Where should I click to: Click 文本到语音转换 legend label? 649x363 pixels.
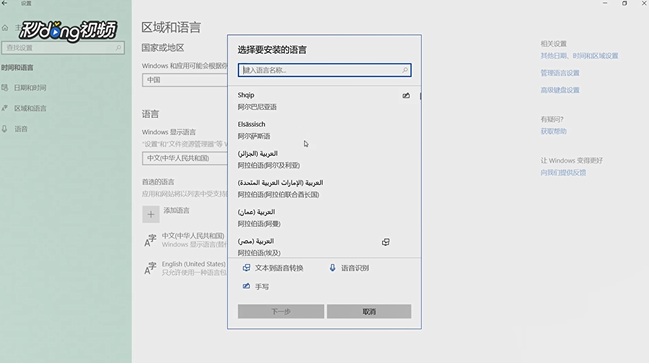point(279,268)
